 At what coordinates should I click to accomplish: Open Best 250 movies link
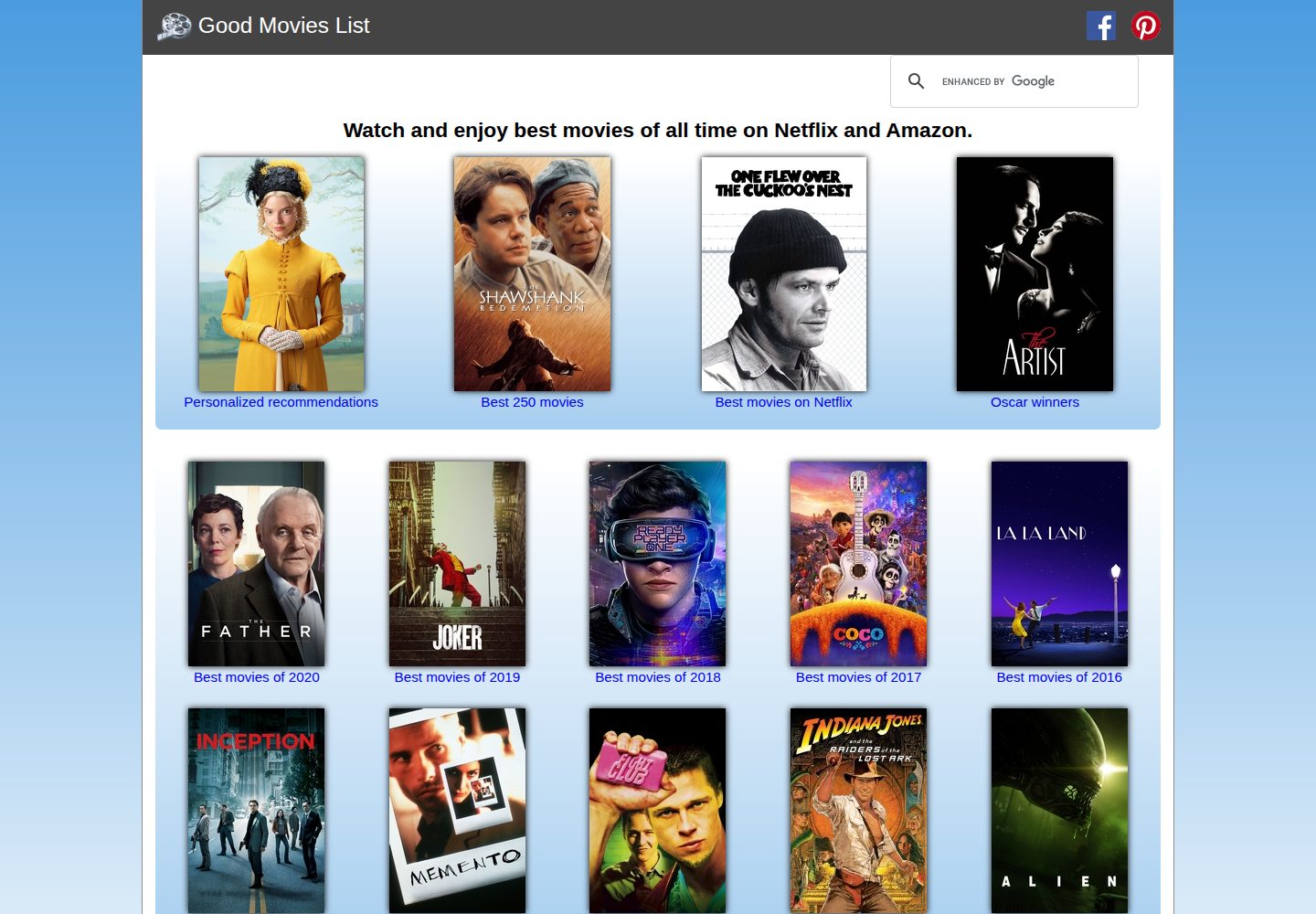532,402
